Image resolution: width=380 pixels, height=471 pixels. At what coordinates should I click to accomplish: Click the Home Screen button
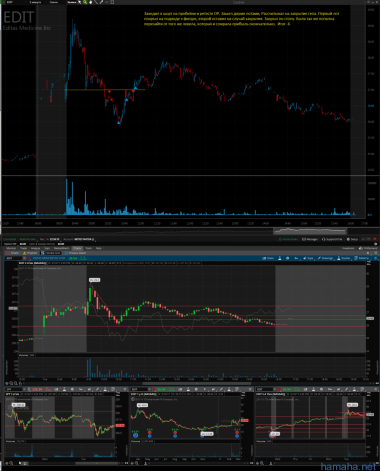288,239
